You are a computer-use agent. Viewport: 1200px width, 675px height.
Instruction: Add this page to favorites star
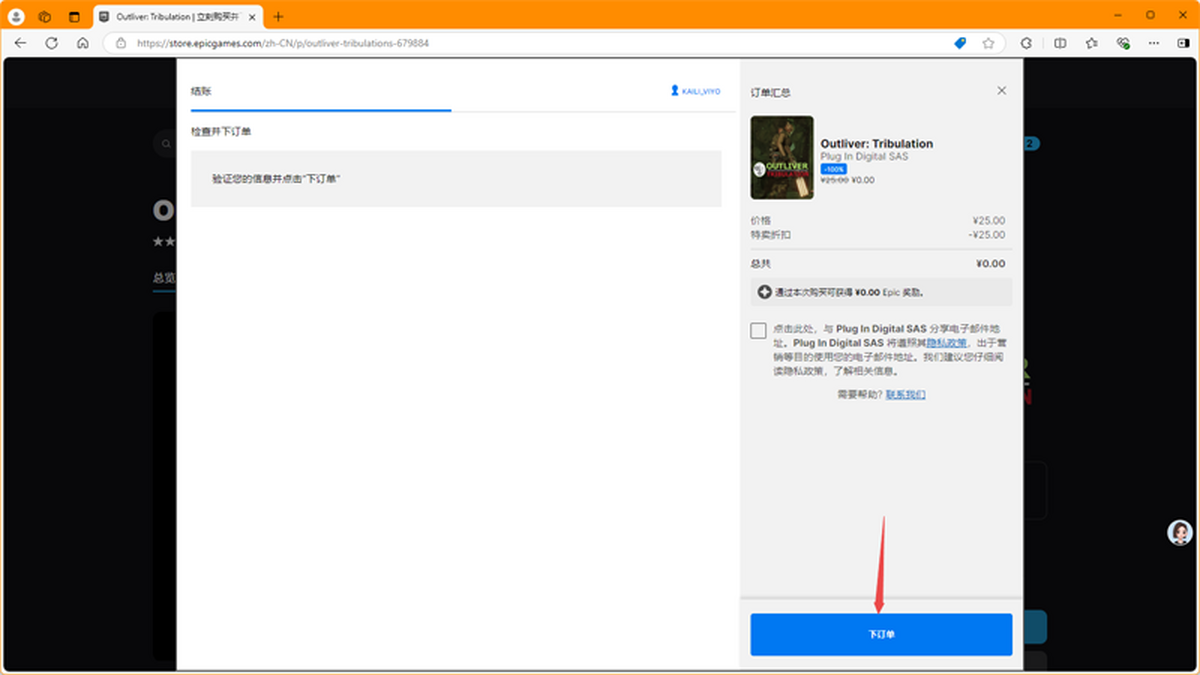988,43
